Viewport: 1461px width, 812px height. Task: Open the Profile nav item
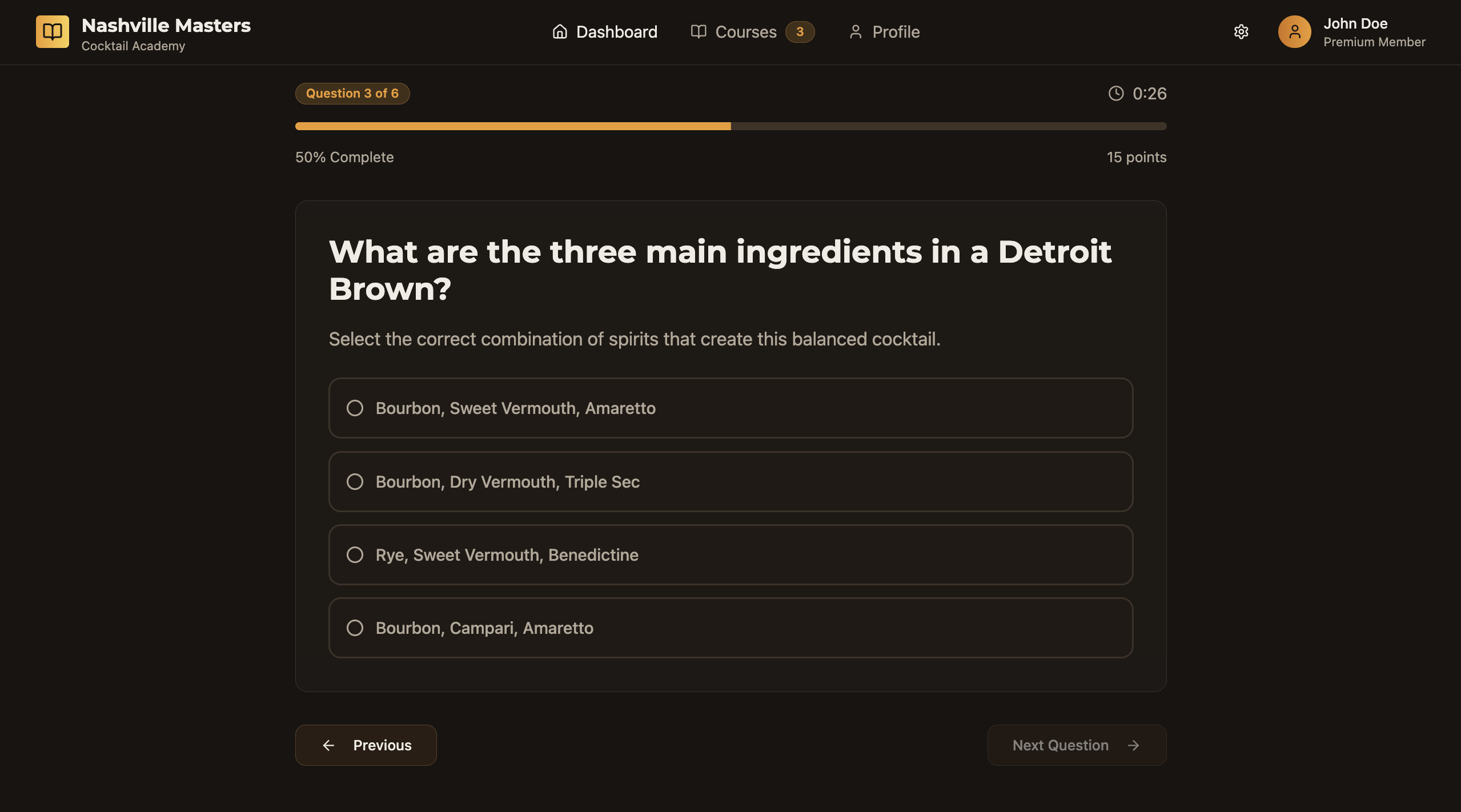pos(885,32)
